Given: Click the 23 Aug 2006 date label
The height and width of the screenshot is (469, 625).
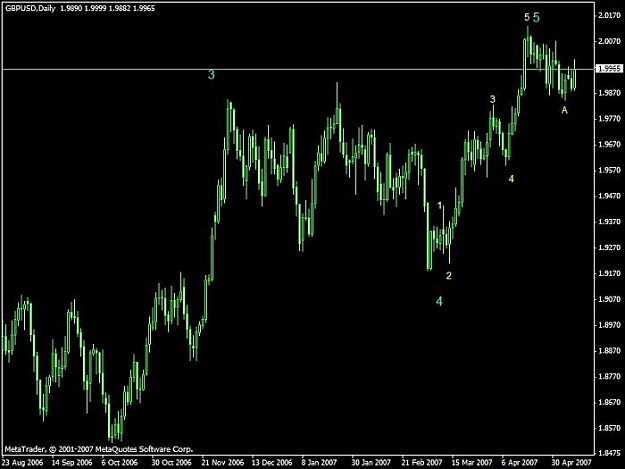Looking at the screenshot, I should (22, 463).
